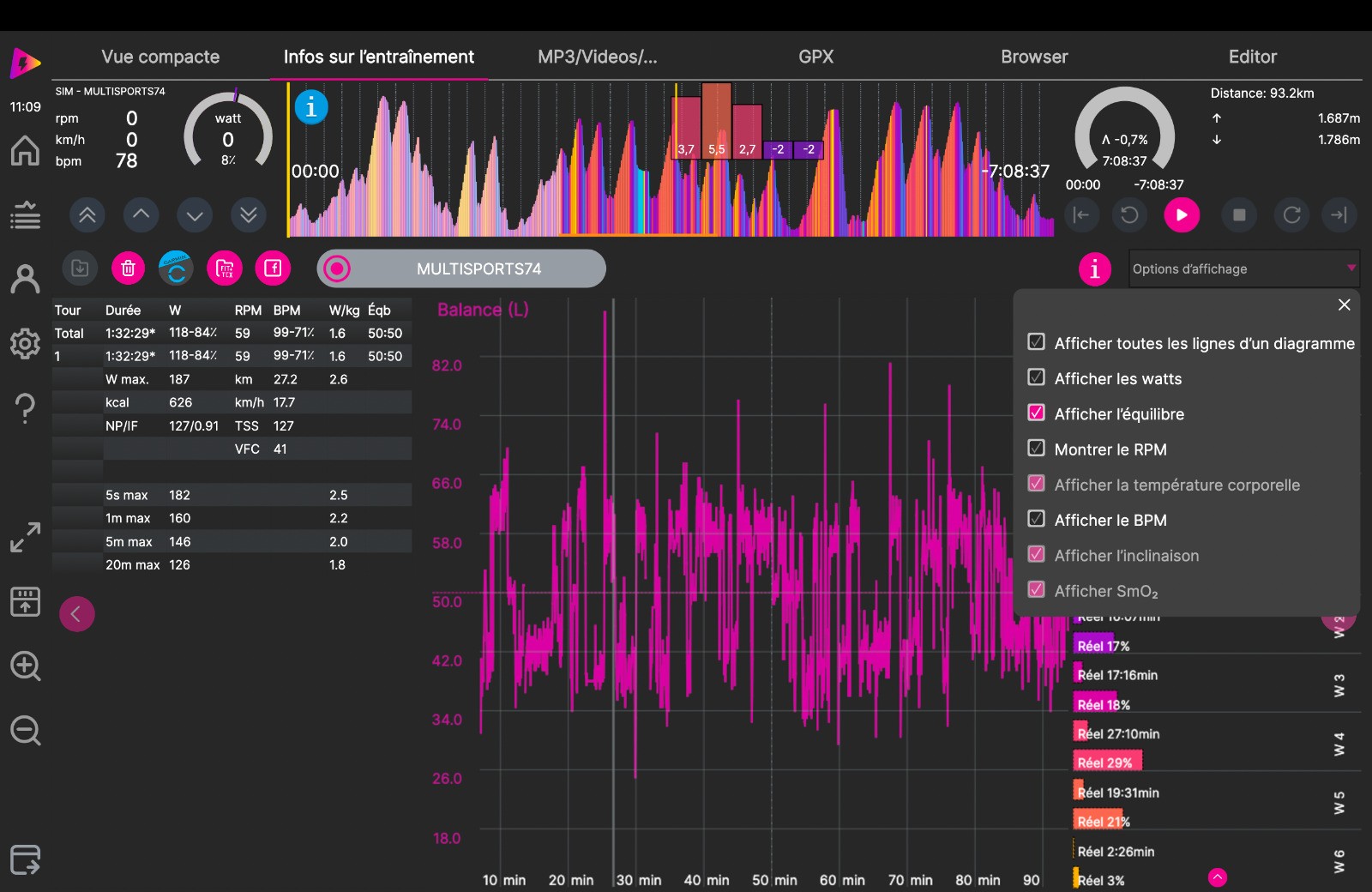Open settings gear in sidebar
Screen dimensions: 1372x892
tap(25, 344)
